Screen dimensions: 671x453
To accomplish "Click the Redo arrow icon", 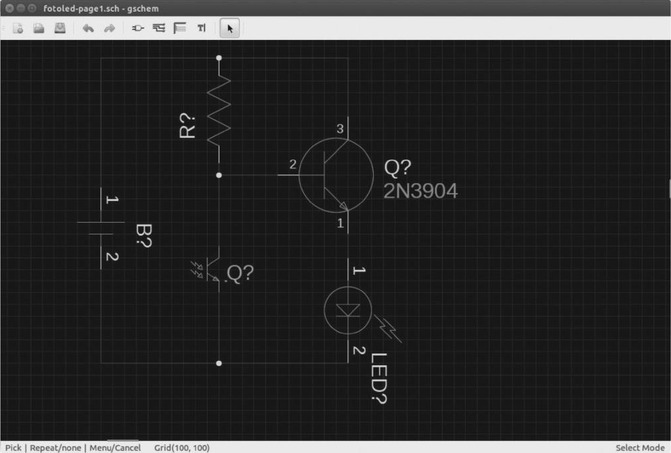I will 109,28.
